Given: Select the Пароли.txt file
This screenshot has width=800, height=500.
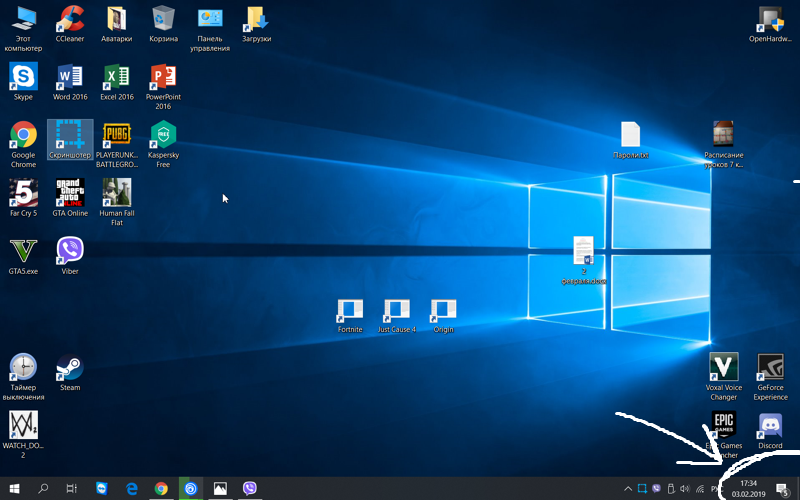Looking at the screenshot, I should click(x=631, y=140).
